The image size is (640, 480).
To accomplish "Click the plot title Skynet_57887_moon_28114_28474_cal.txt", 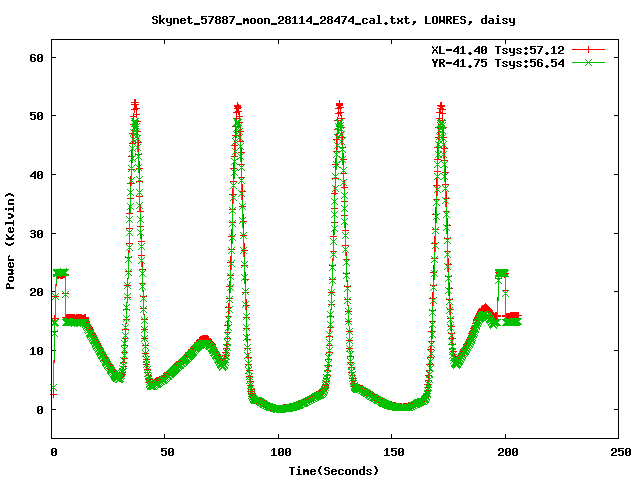I will click(333, 20).
